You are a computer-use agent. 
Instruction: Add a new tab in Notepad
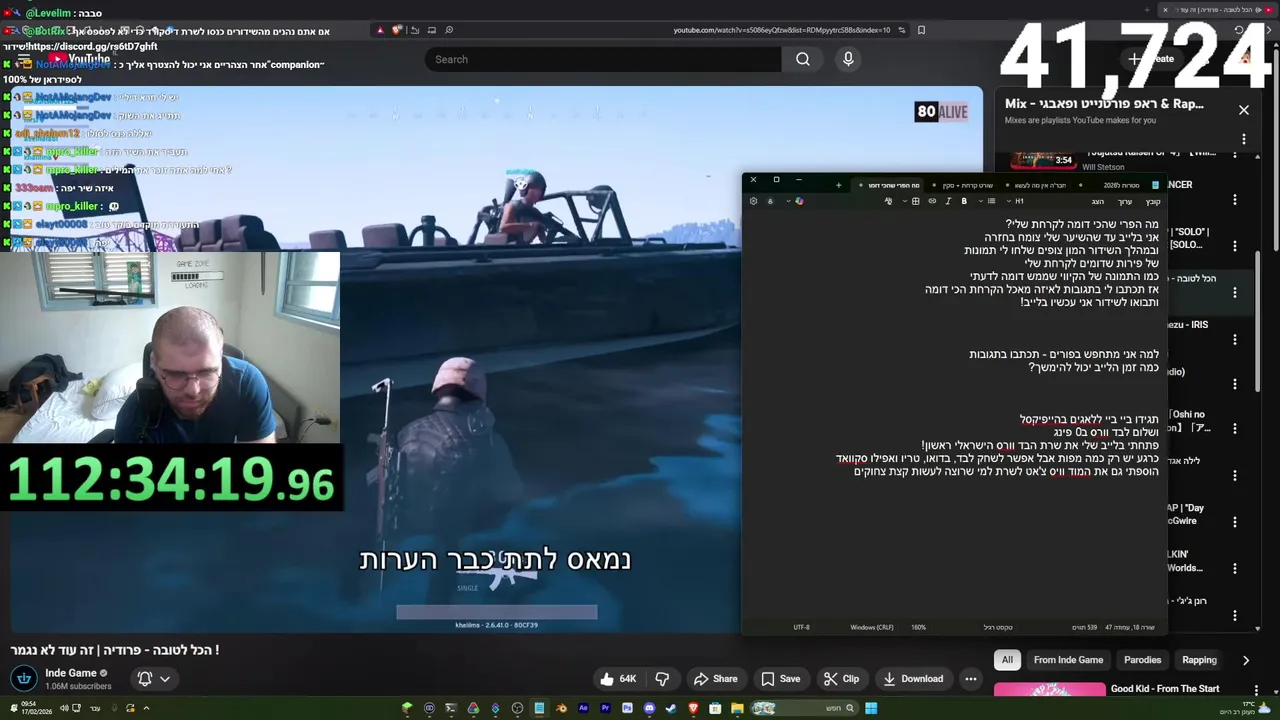(x=838, y=185)
